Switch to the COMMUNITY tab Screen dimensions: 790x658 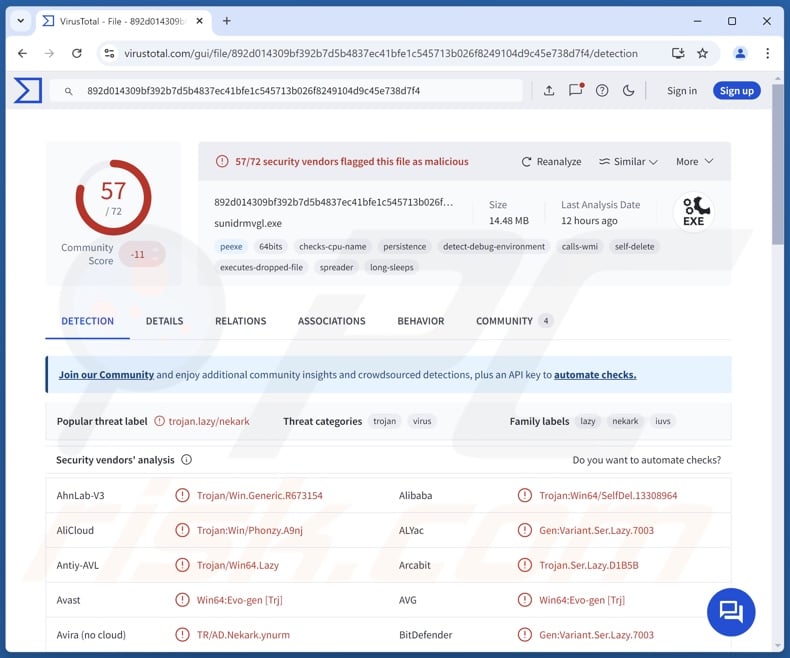click(513, 321)
